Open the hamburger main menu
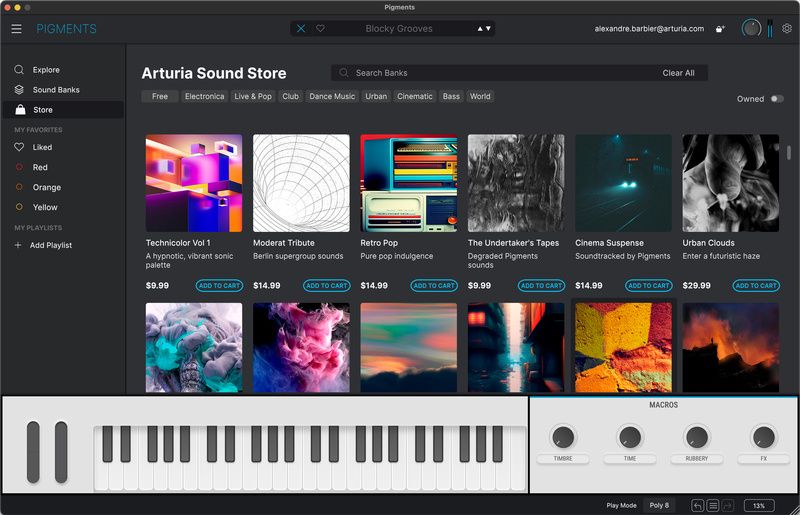Image resolution: width=800 pixels, height=515 pixels. click(x=16, y=29)
